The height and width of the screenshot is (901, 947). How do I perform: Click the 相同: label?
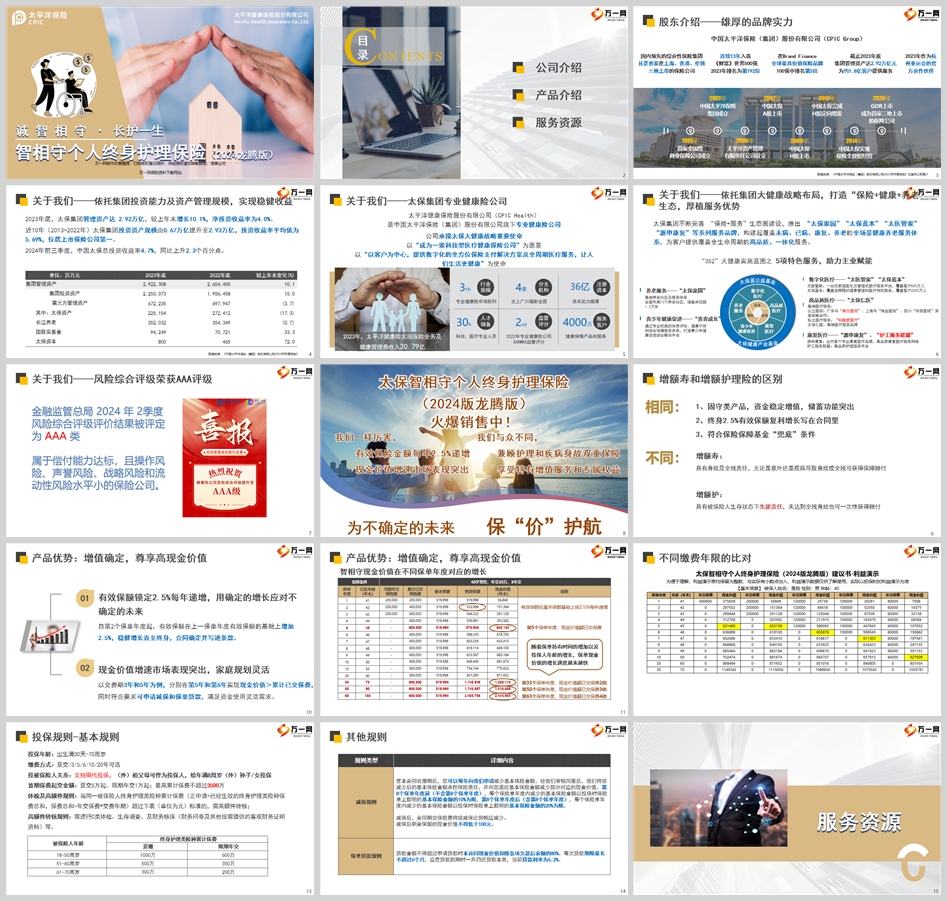[x=663, y=407]
